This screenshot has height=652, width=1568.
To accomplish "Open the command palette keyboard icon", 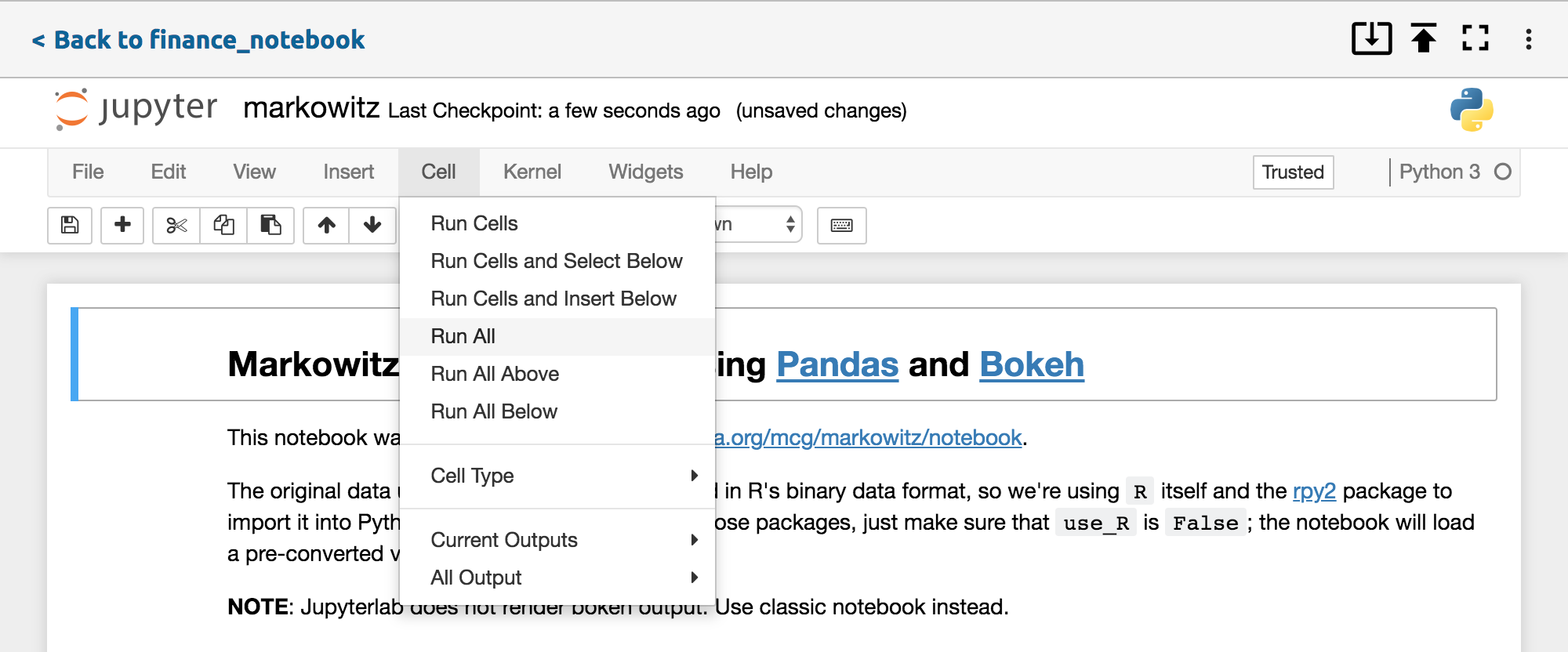I will [x=841, y=226].
